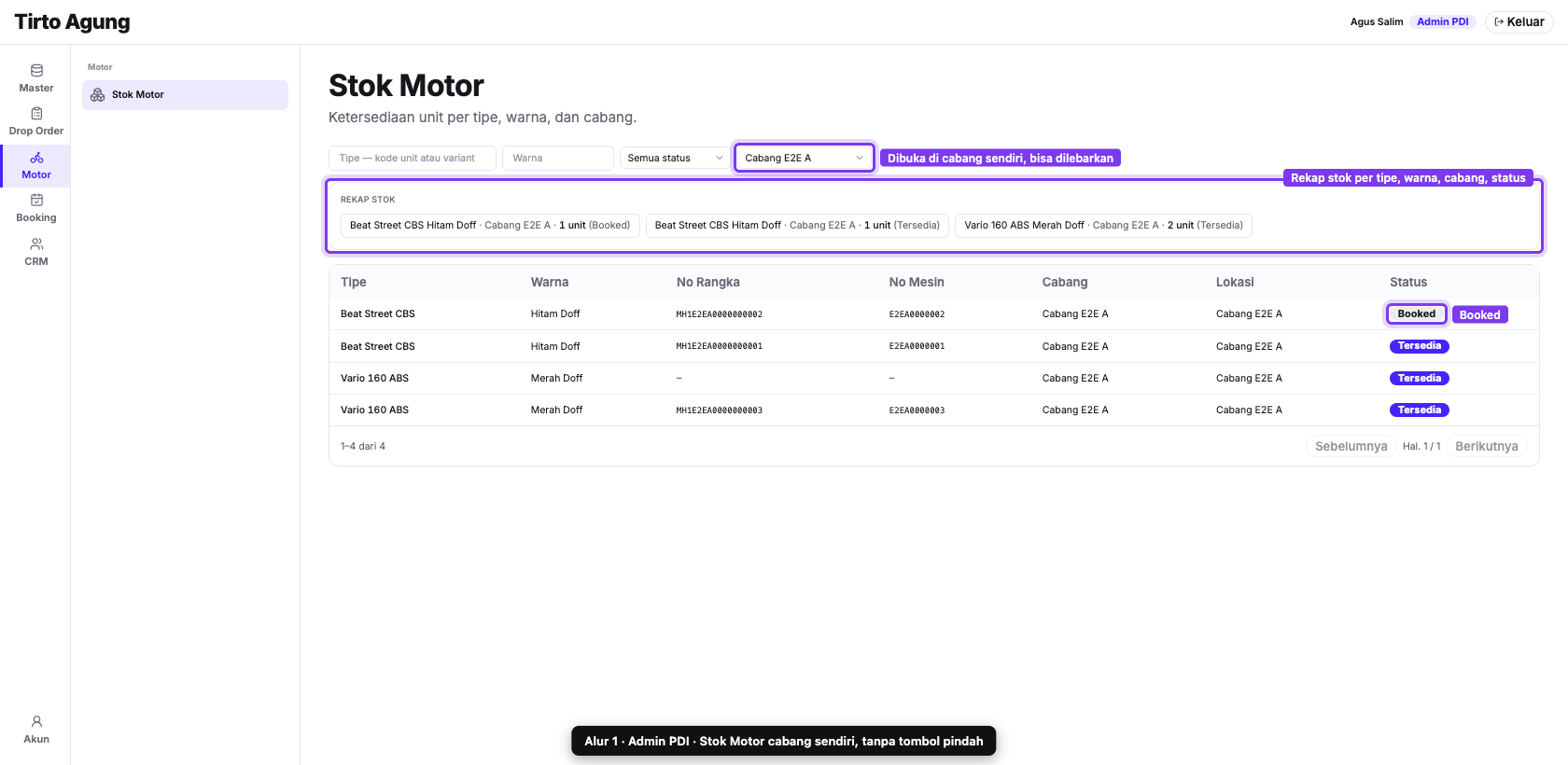Open the Cabang E2E A filter dropdown
This screenshot has width=1568, height=765.
pyautogui.click(x=804, y=158)
